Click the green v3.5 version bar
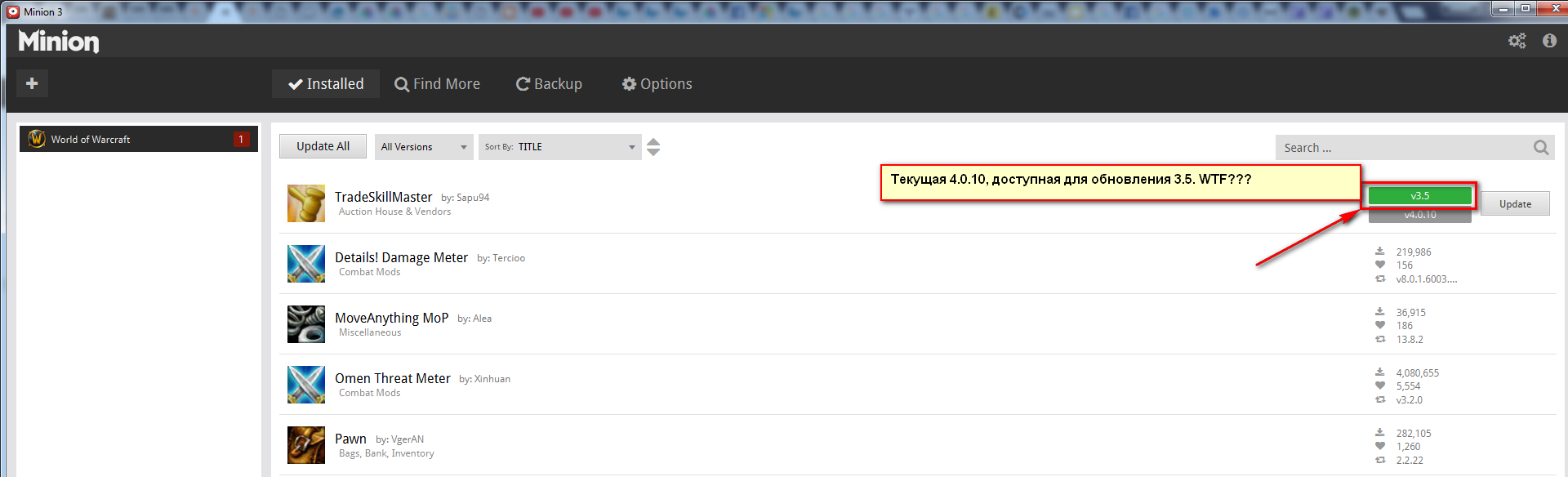1568x477 pixels. click(x=1419, y=195)
